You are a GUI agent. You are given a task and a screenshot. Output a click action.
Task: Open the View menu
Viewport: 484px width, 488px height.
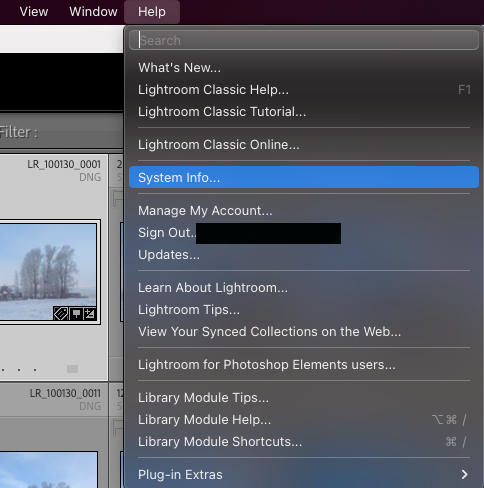click(34, 12)
